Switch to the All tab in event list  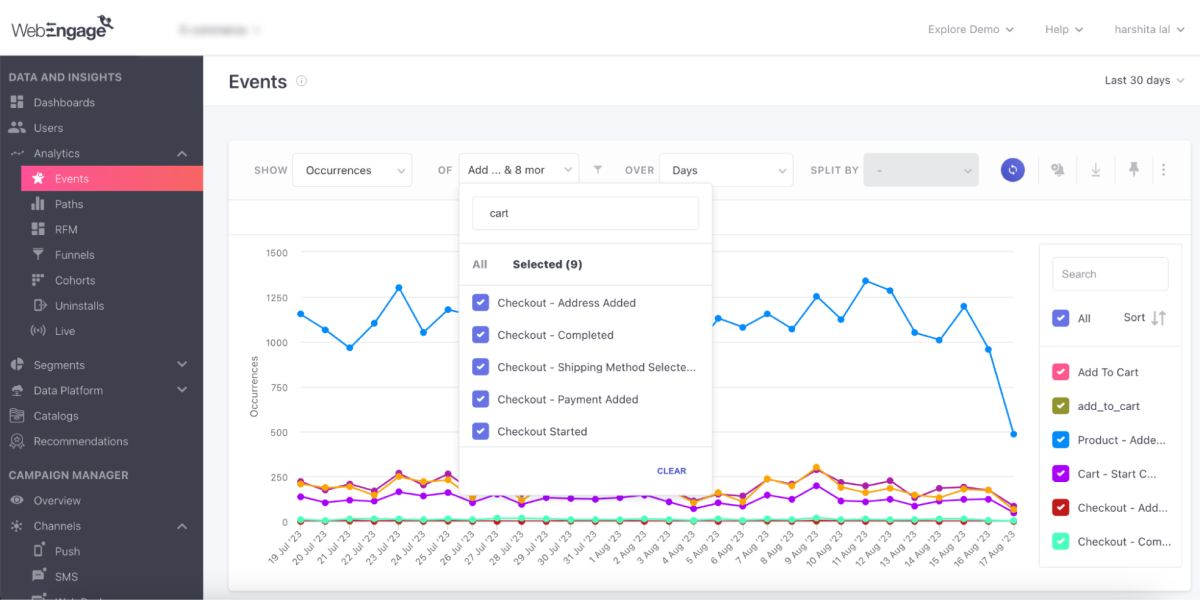tap(480, 265)
